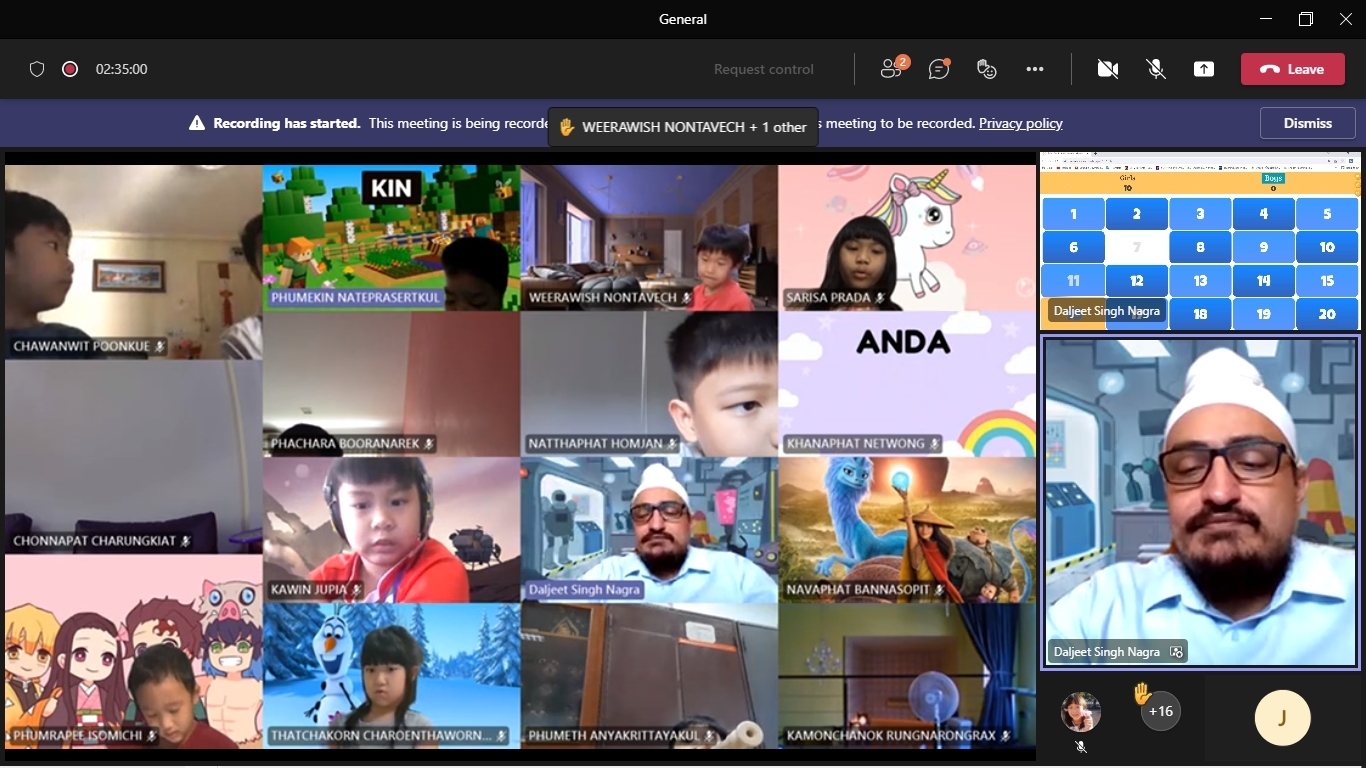Unmute the microphone

click(x=1156, y=69)
